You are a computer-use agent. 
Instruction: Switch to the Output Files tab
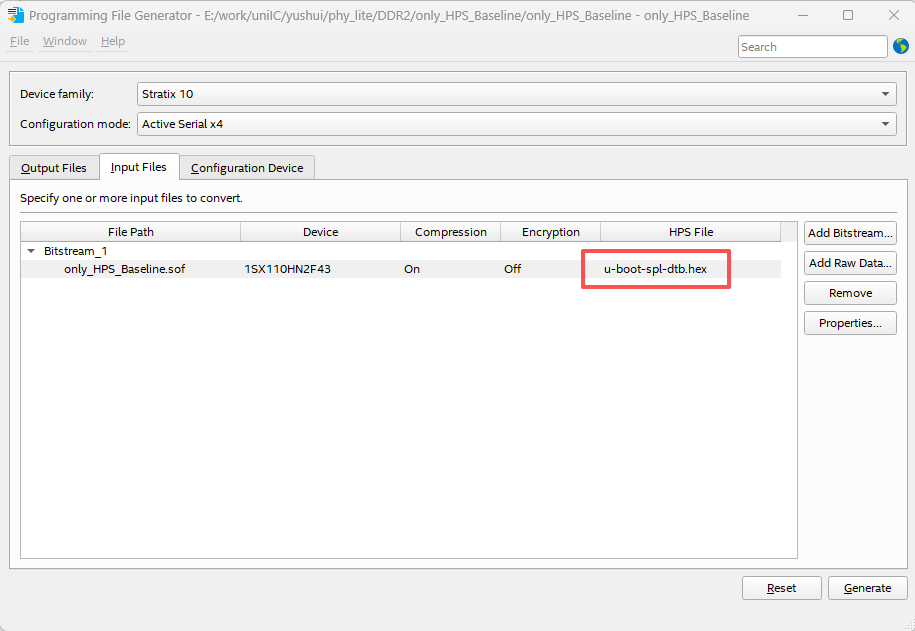tap(54, 168)
